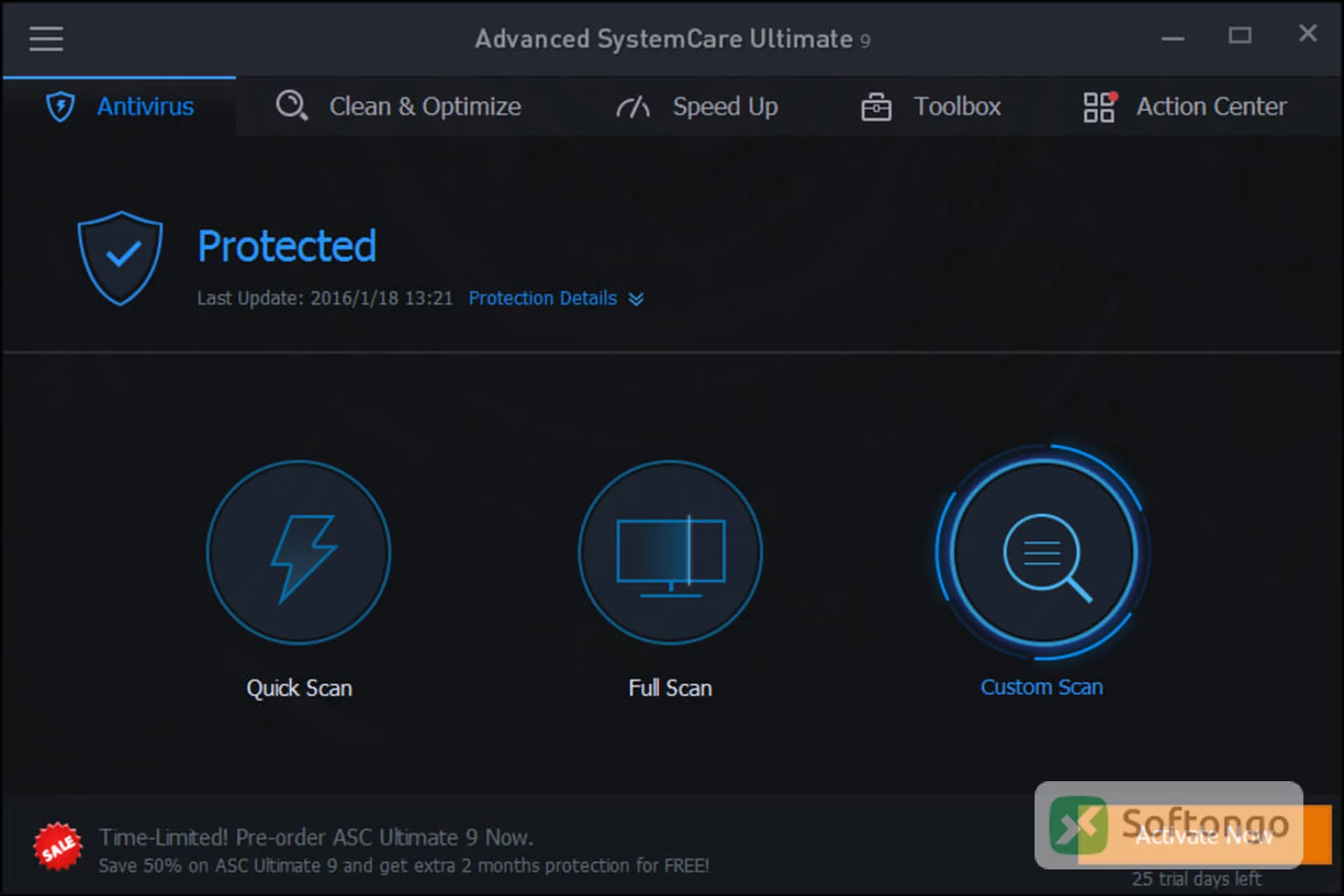The image size is (1344, 896).
Task: Click the Custom Scan label
Action: point(1042,687)
